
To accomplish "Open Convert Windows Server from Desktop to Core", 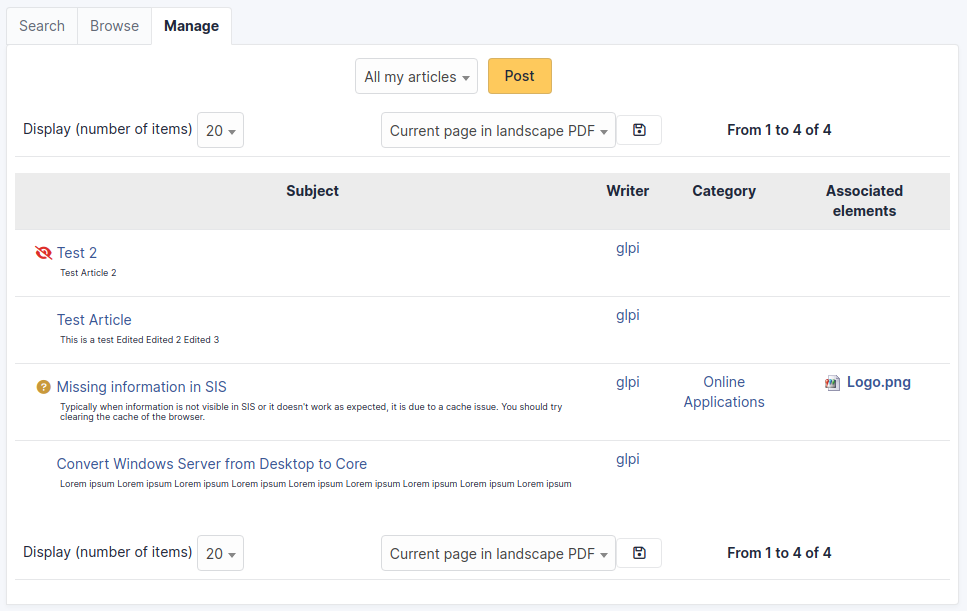I will tap(212, 464).
